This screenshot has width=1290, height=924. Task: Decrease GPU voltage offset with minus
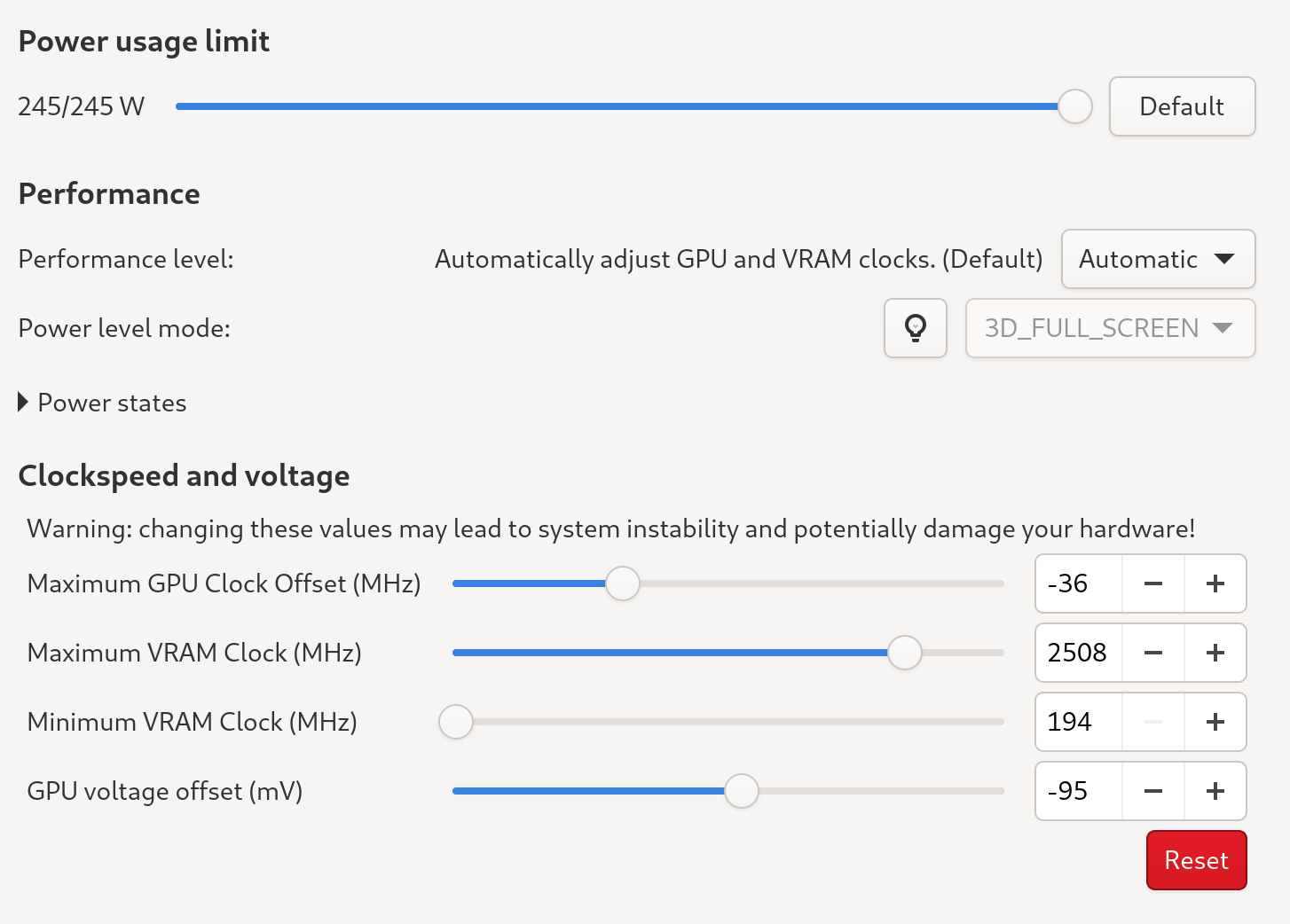1153,791
